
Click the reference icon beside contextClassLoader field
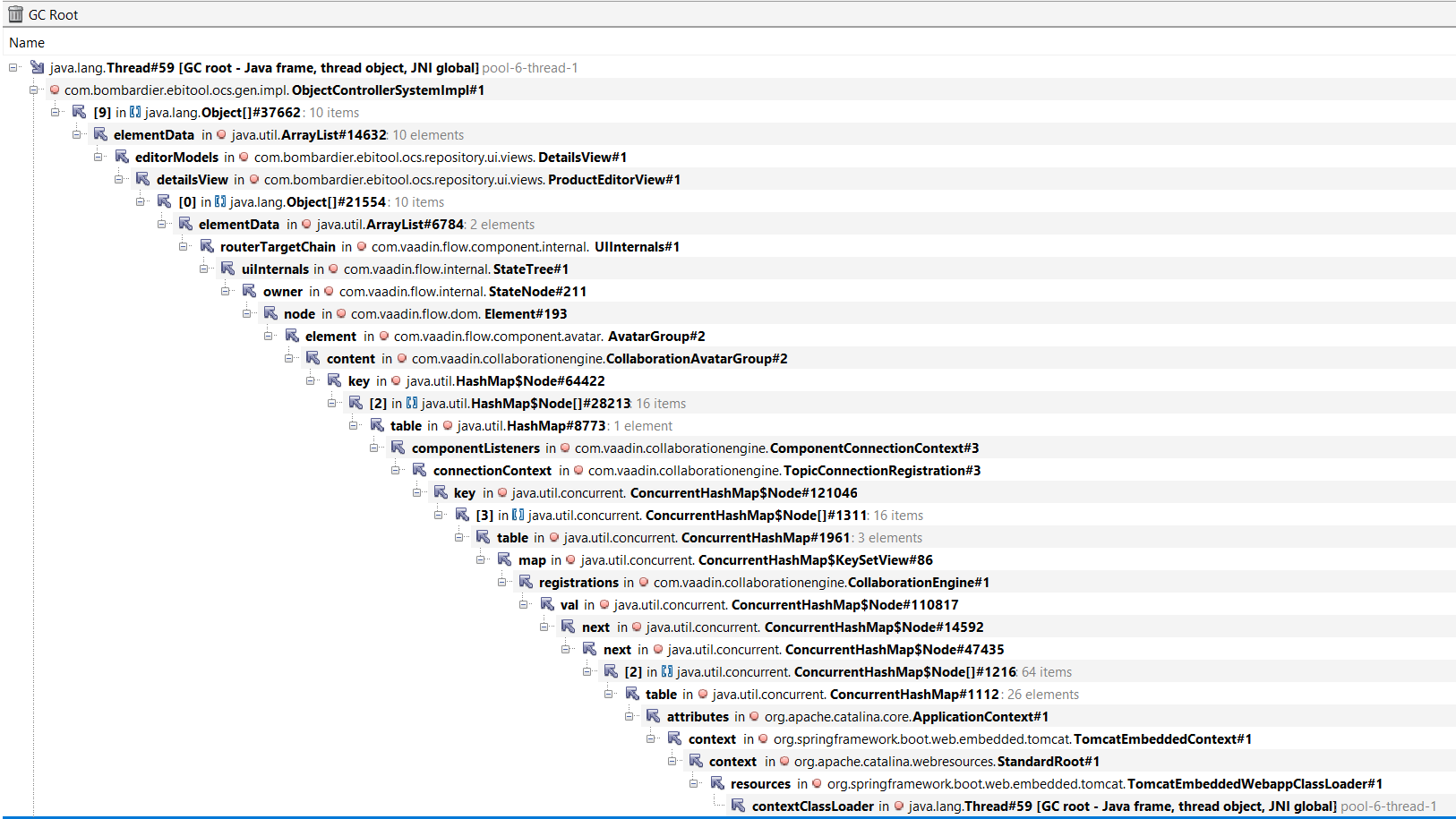739,806
